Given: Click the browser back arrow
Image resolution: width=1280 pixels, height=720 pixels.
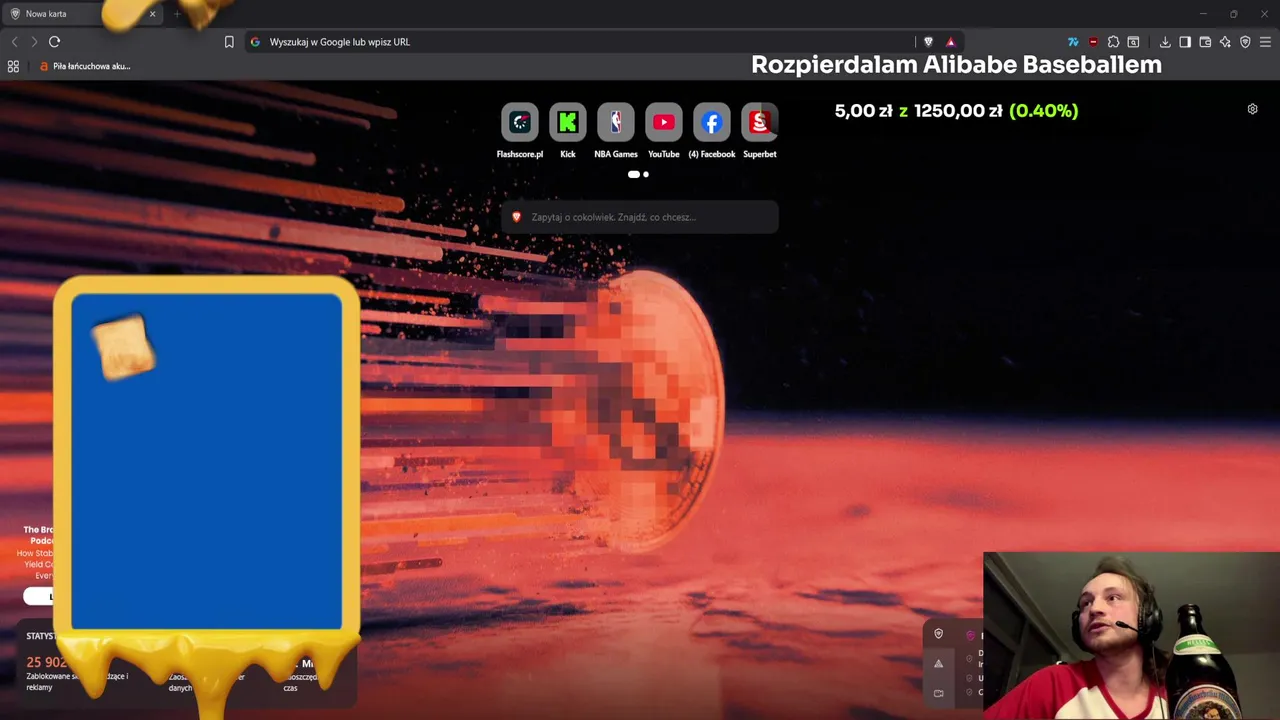Looking at the screenshot, I should pyautogui.click(x=14, y=42).
